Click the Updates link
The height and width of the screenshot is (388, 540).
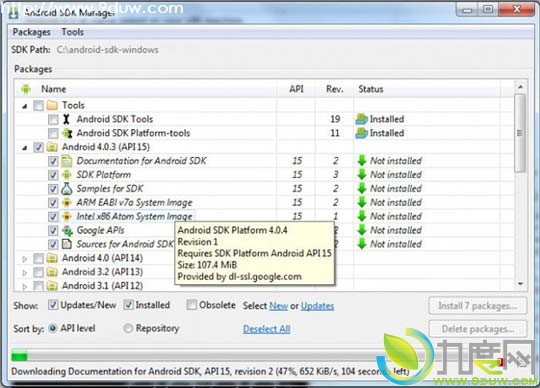(317, 306)
